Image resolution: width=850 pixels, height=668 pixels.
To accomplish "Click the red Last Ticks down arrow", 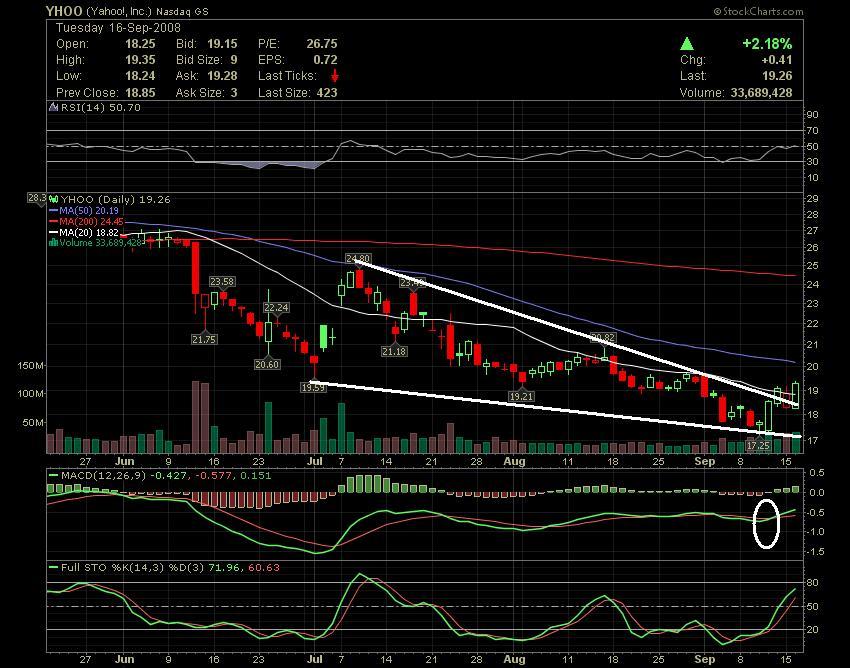I will 335,76.
